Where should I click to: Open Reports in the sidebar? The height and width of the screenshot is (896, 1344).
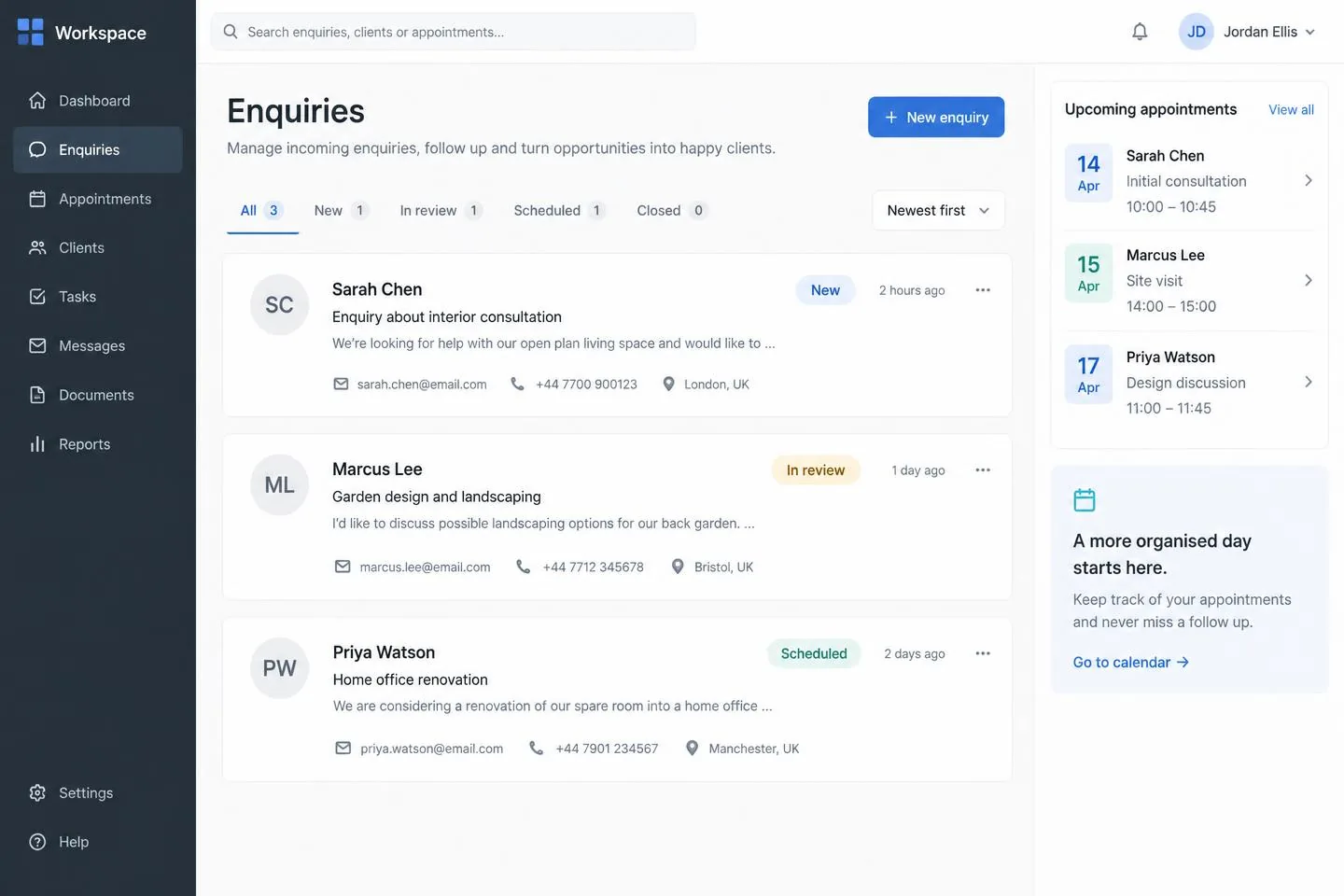[x=98, y=444]
